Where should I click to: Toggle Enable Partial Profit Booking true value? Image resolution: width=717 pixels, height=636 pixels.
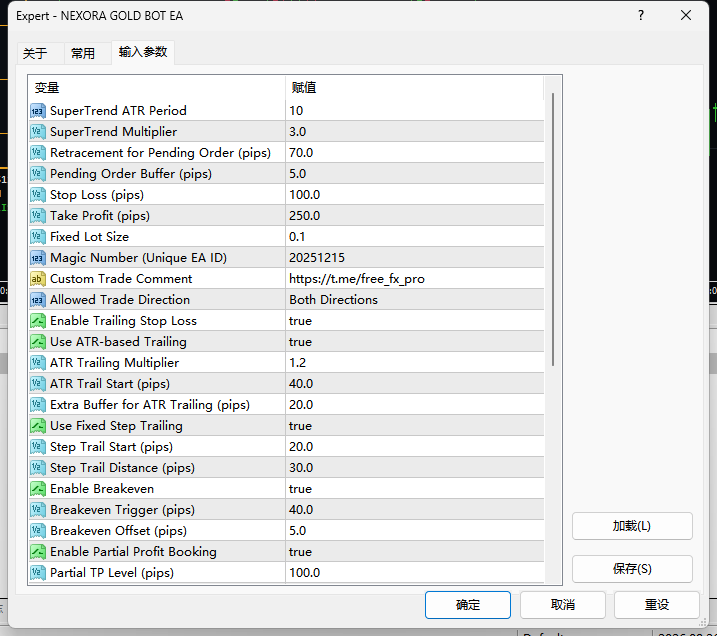pyautogui.click(x=415, y=552)
